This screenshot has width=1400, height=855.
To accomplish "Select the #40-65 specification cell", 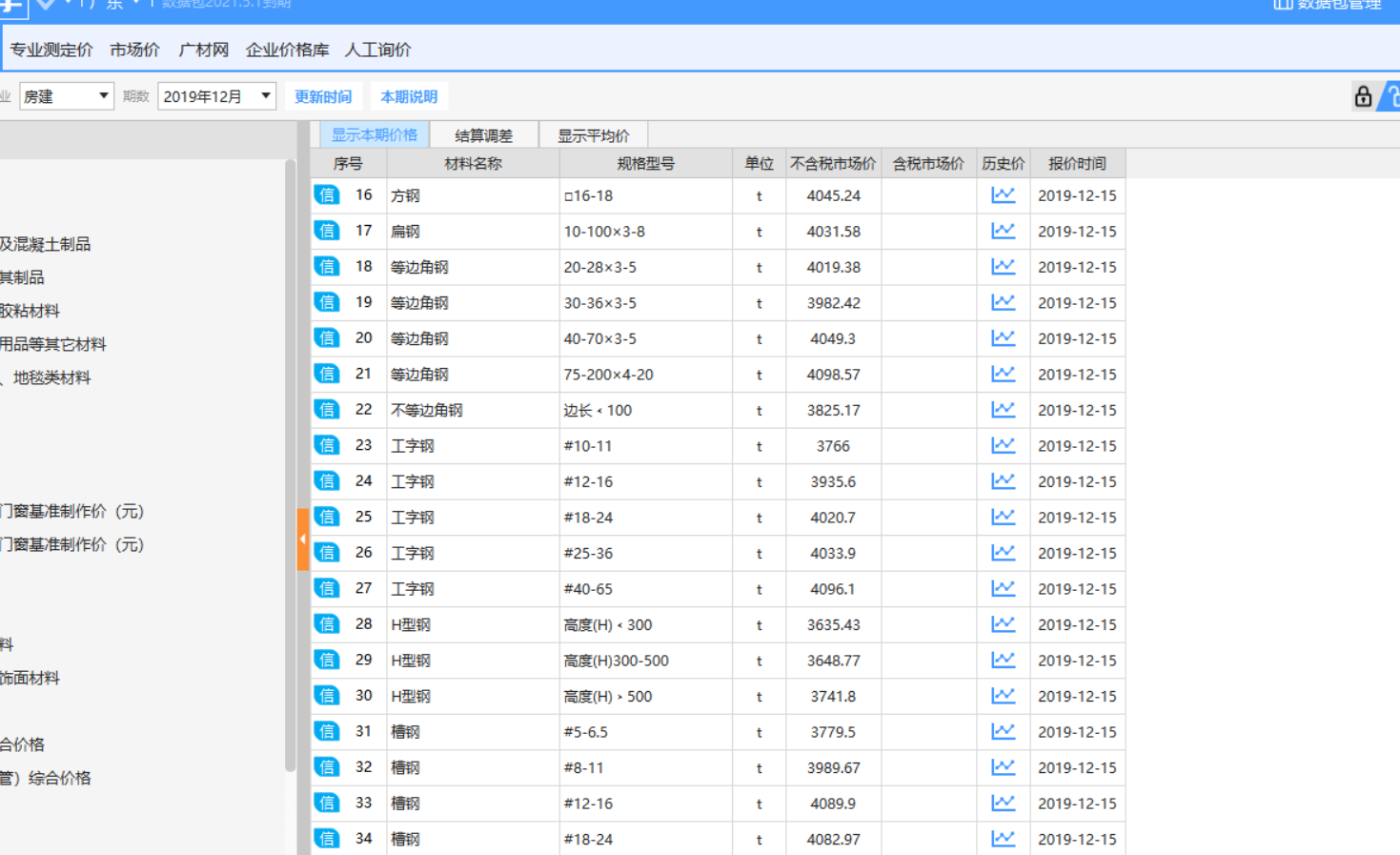I will 645,588.
